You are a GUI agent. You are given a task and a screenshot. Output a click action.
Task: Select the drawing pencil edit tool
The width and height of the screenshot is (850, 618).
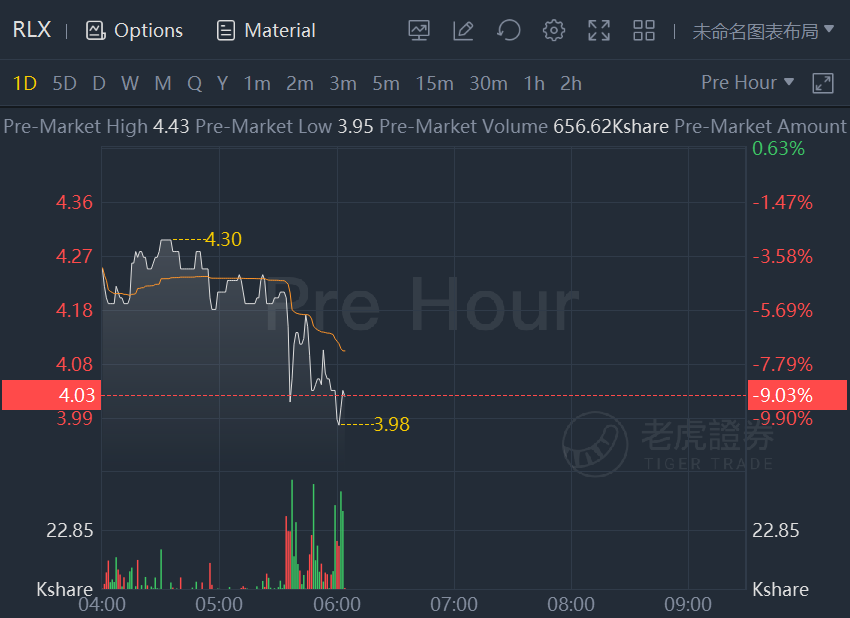point(463,30)
